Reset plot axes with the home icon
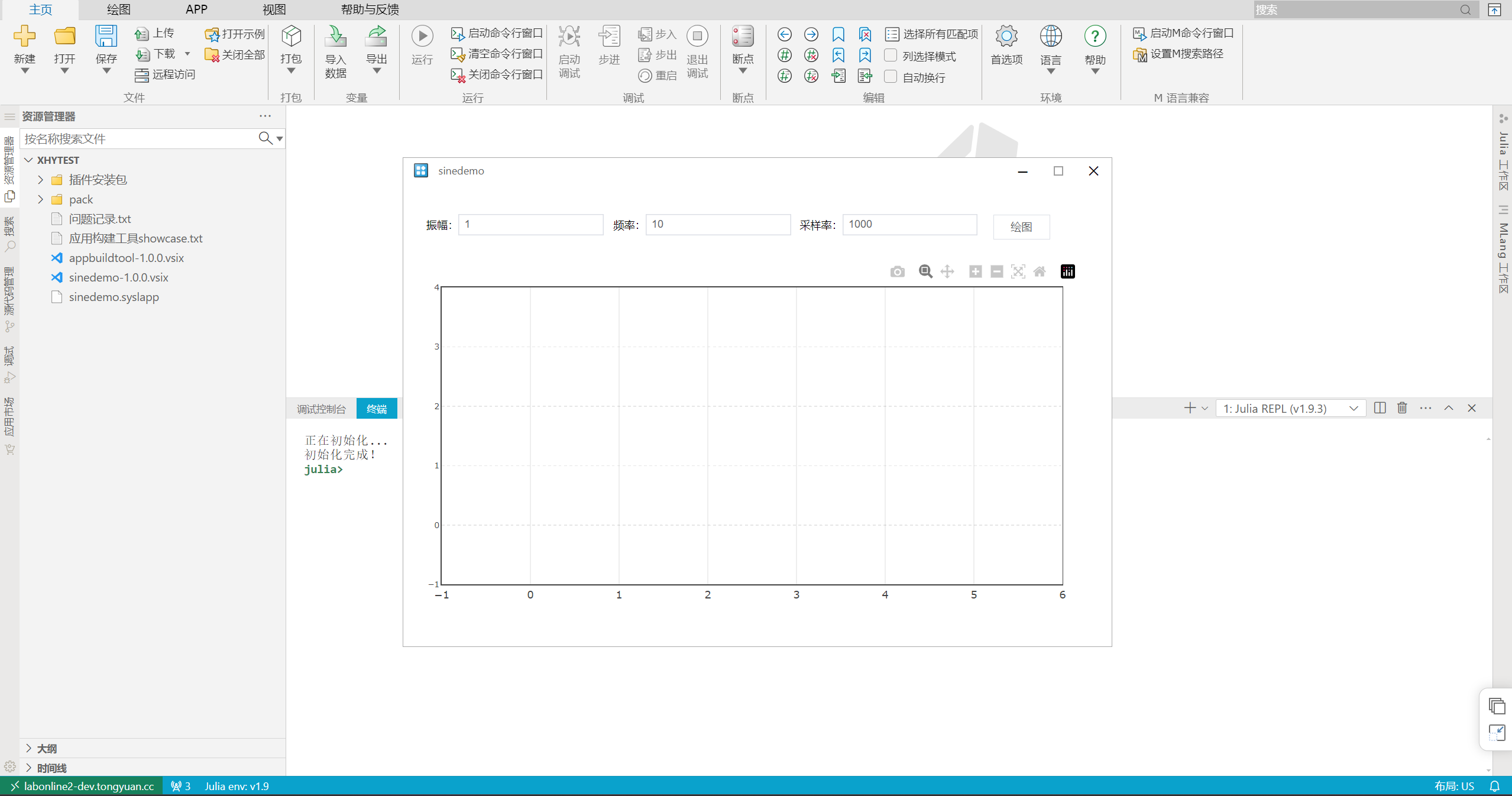 click(1039, 271)
